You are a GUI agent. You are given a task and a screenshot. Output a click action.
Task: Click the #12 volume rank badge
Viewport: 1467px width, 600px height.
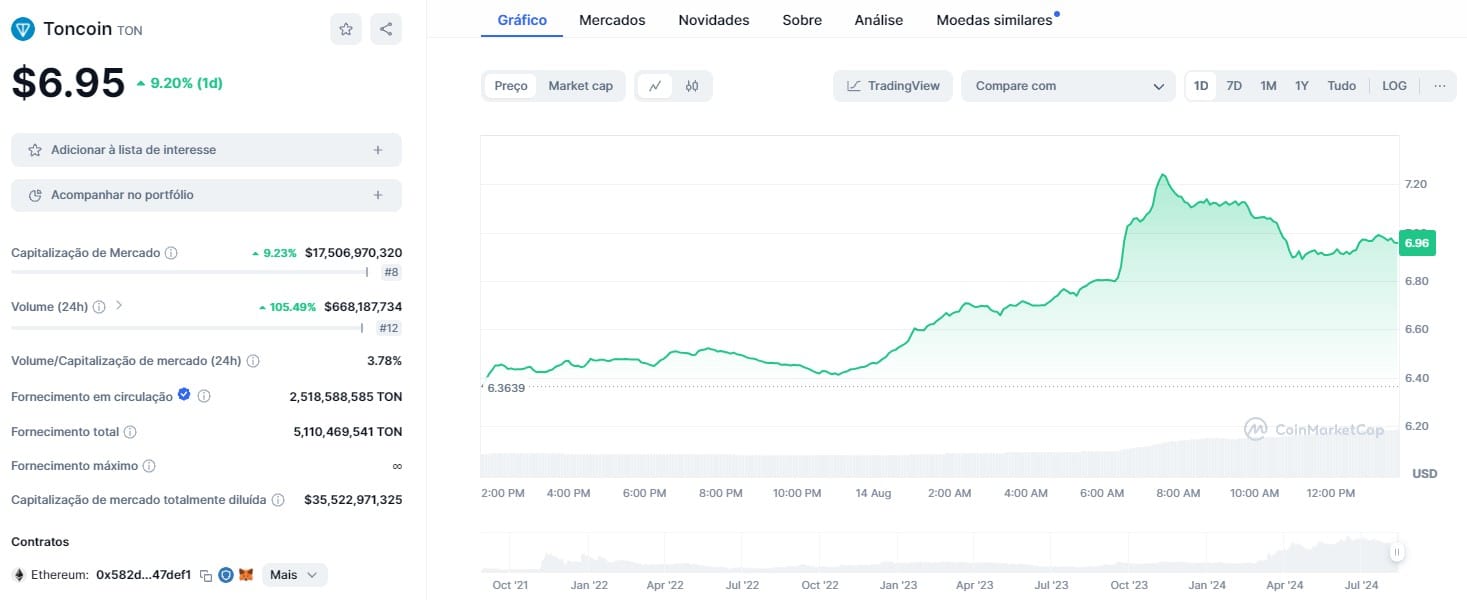click(388, 328)
